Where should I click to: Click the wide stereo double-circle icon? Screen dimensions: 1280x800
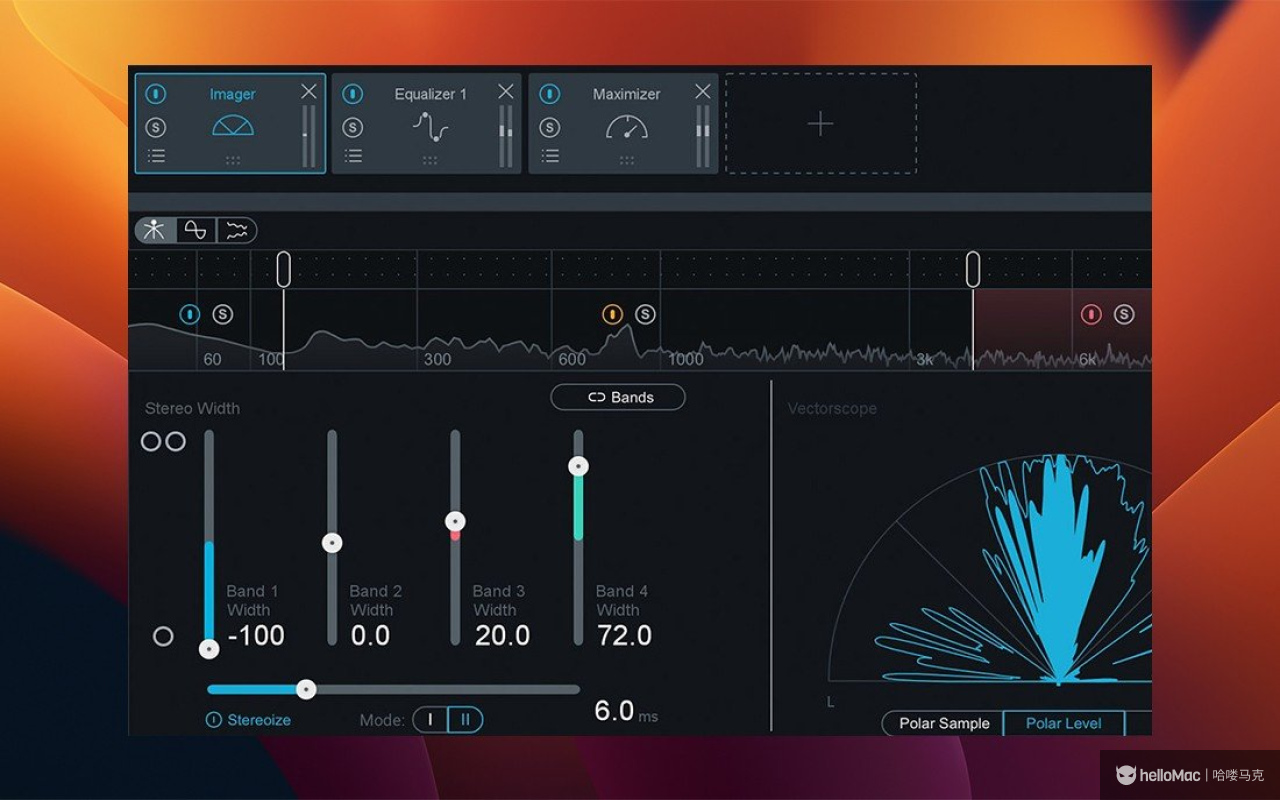tap(163, 441)
